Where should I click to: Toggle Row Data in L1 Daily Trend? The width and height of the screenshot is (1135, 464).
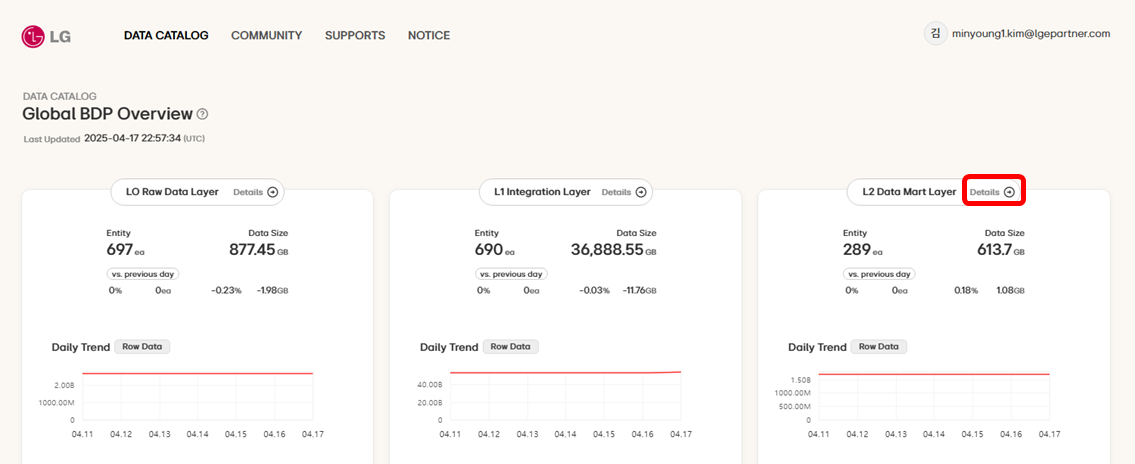[510, 347]
